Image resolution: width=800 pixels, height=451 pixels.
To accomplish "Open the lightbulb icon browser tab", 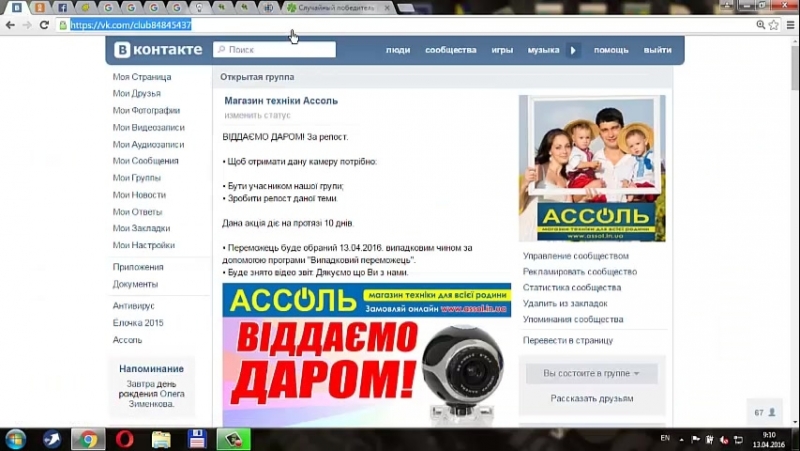I will 199,8.
